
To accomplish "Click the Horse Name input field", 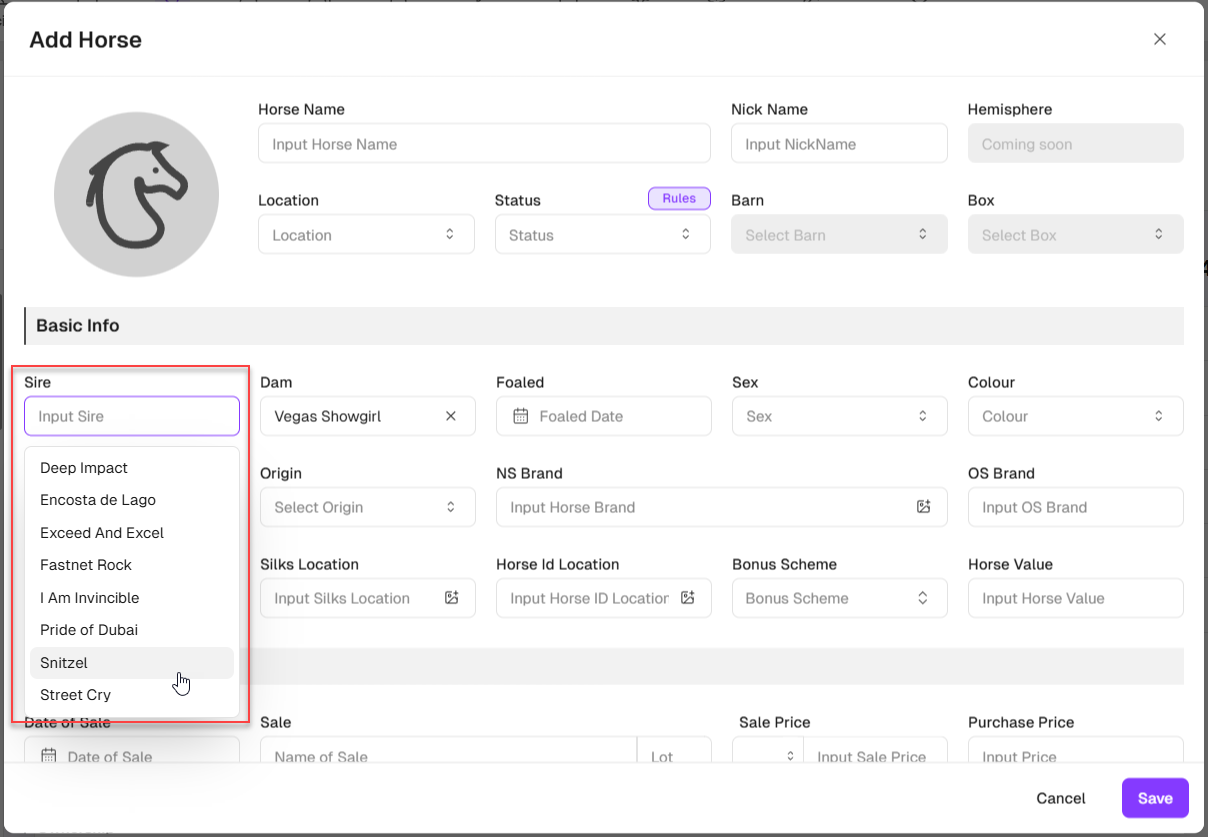I will coord(484,144).
